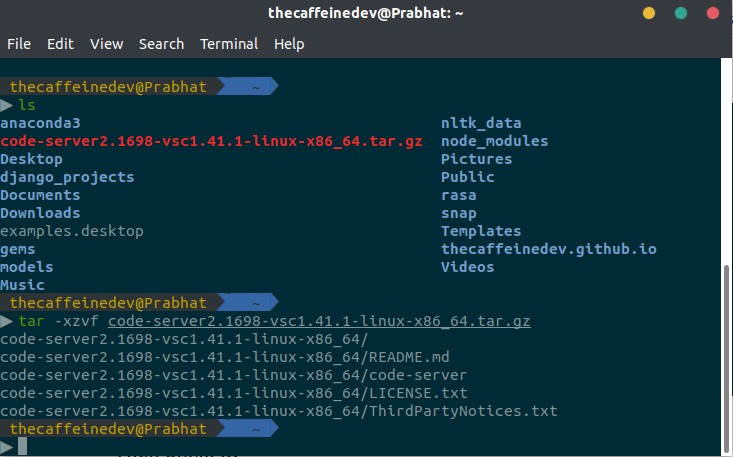The height and width of the screenshot is (457, 733).
Task: Click the 'django_projects' directory entry
Action: click(x=67, y=178)
